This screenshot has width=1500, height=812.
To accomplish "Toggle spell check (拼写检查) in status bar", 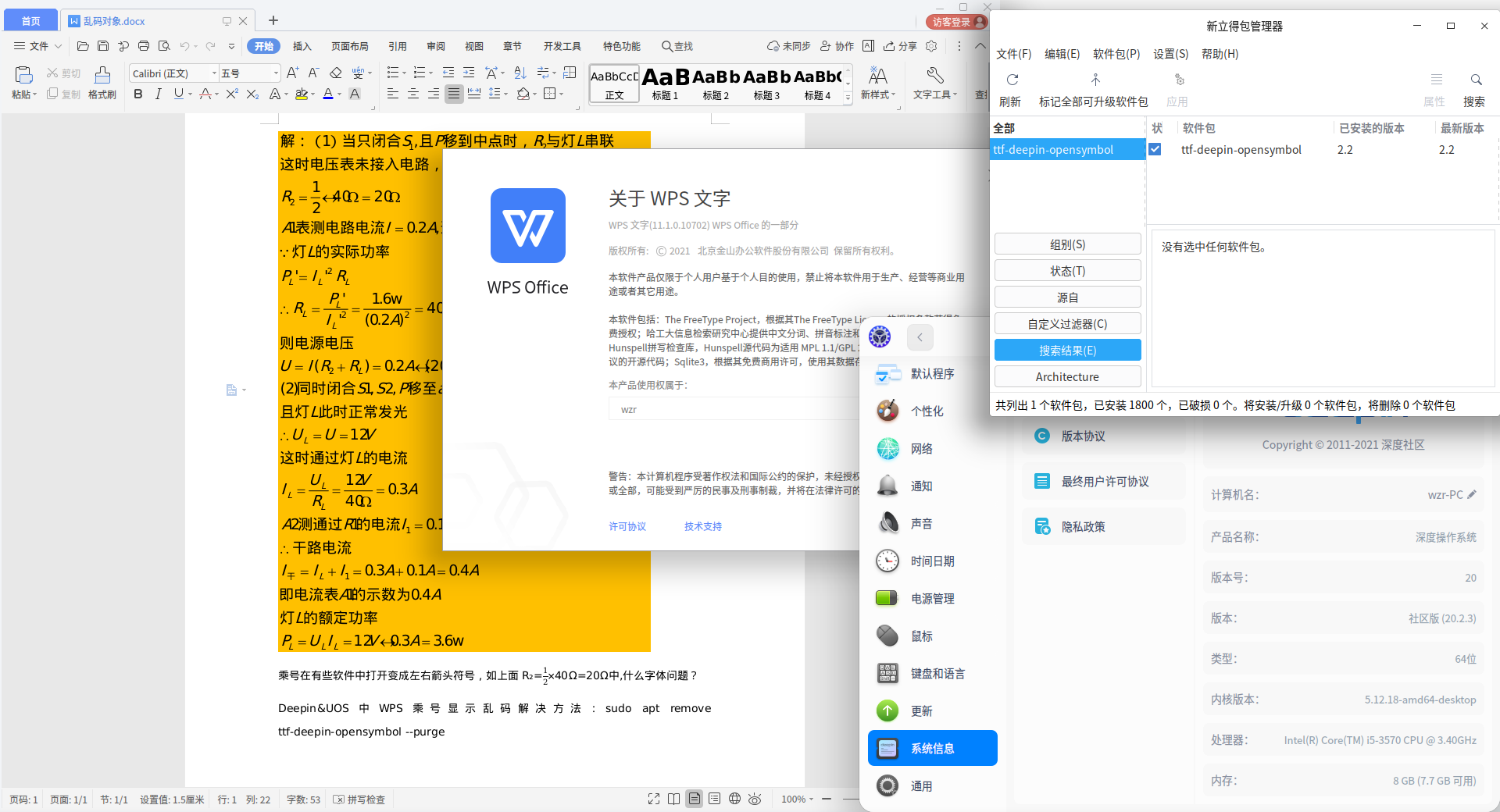I will coord(359,800).
